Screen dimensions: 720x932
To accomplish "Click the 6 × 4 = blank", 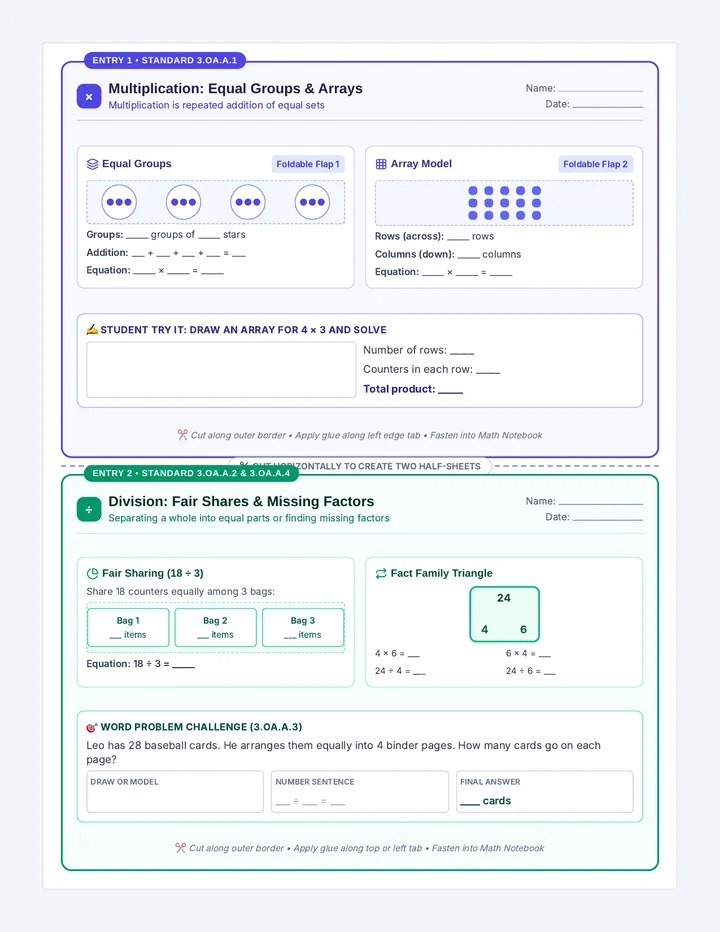I will (x=545, y=654).
